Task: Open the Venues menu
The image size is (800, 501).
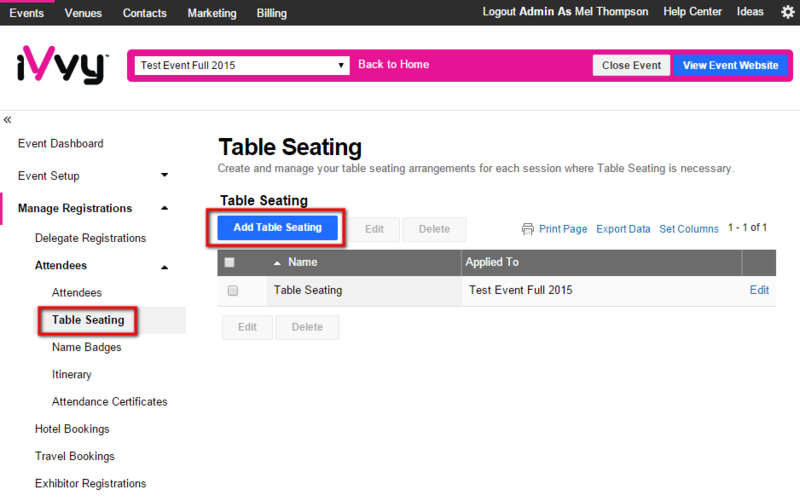Action: click(83, 13)
